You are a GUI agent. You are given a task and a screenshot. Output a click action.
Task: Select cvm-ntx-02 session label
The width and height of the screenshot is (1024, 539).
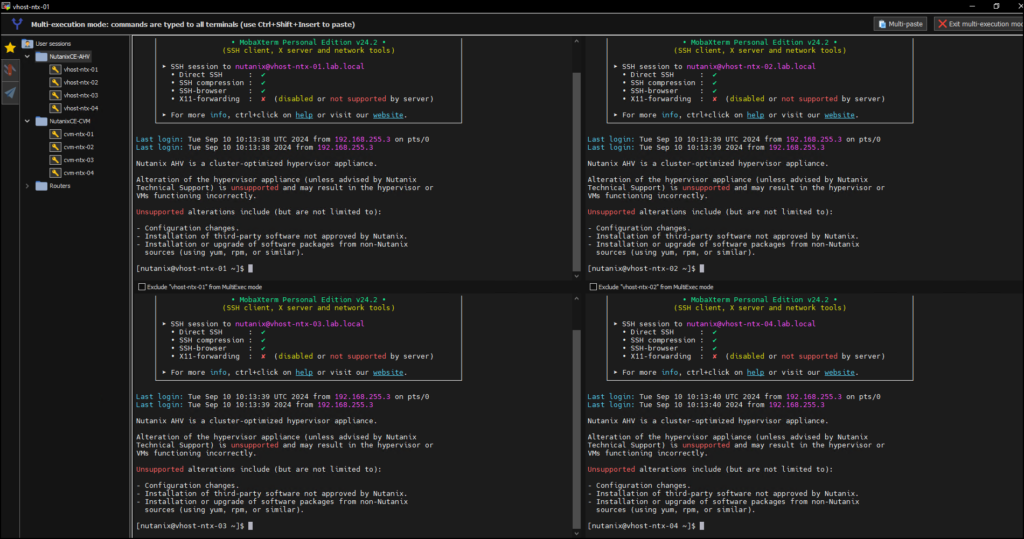pyautogui.click(x=79, y=147)
